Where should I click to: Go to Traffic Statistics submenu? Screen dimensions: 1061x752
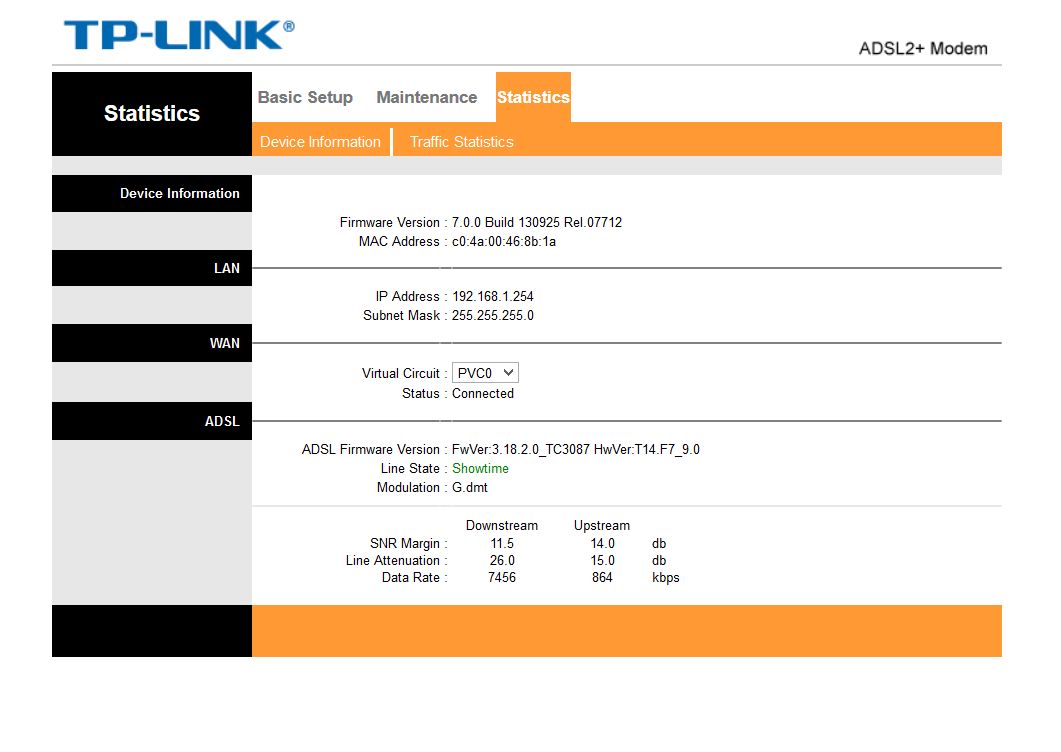tap(461, 142)
